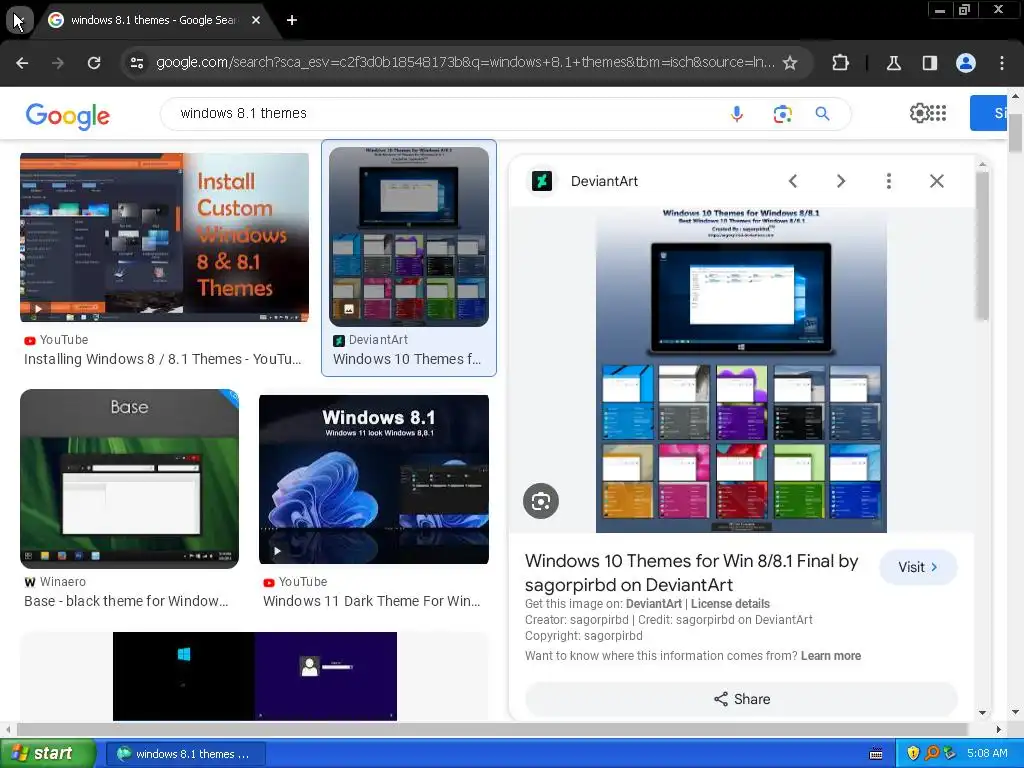The image size is (1024, 768).
Task: Open preview panel more options menu
Action: point(889,181)
